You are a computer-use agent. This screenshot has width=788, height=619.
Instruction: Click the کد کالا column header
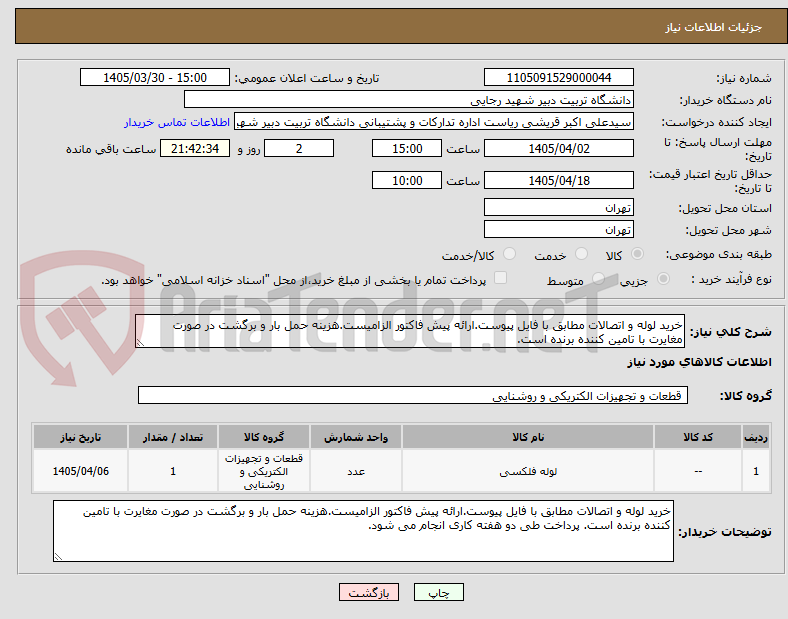pos(698,437)
